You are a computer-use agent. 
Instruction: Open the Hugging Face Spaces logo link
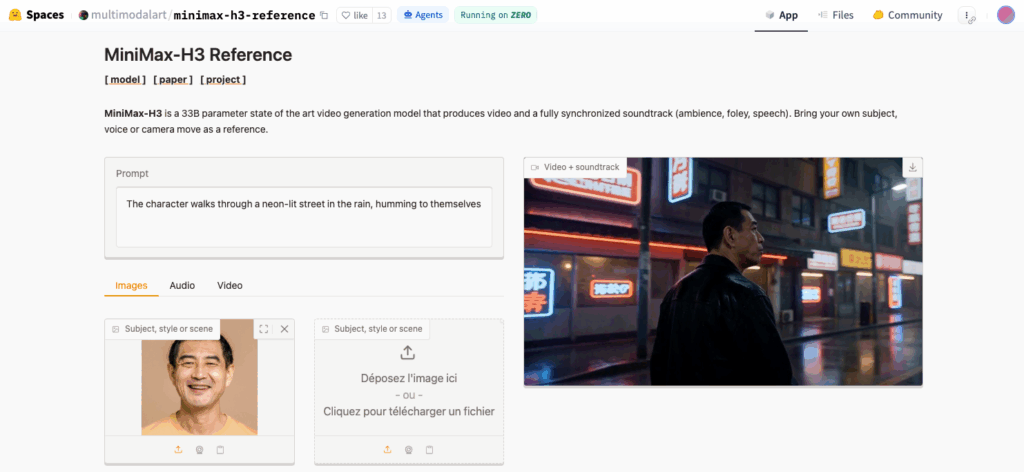pyautogui.click(x=37, y=15)
